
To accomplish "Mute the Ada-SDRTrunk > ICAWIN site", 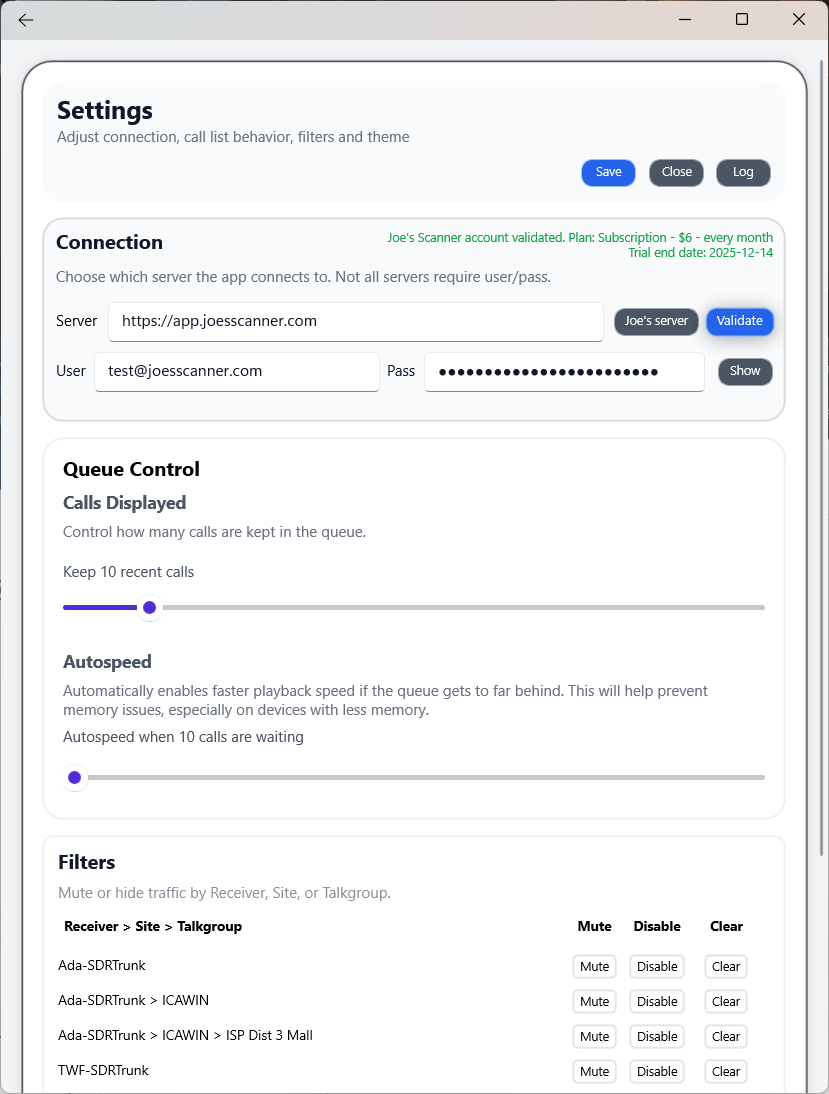I will pyautogui.click(x=594, y=1002).
